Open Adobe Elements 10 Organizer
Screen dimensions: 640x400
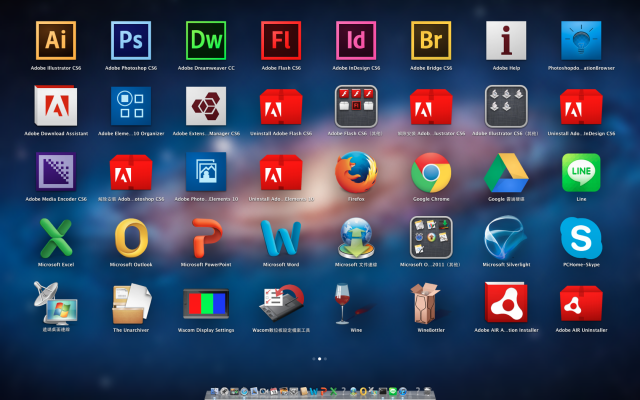pos(131,106)
